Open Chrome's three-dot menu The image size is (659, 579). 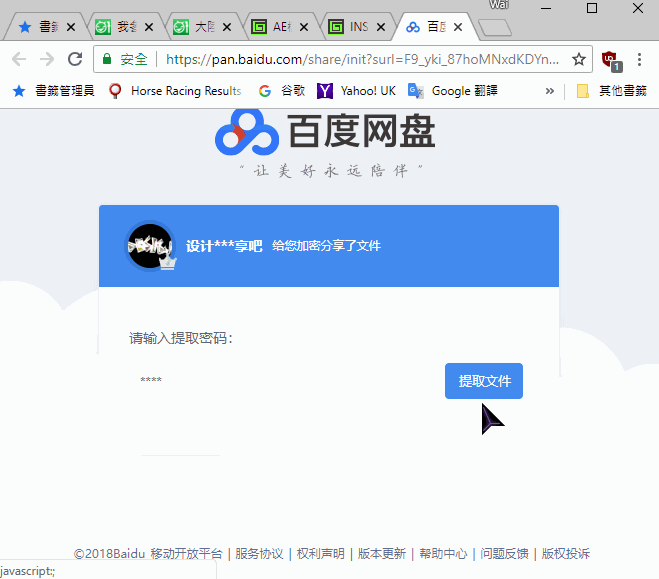(639, 59)
